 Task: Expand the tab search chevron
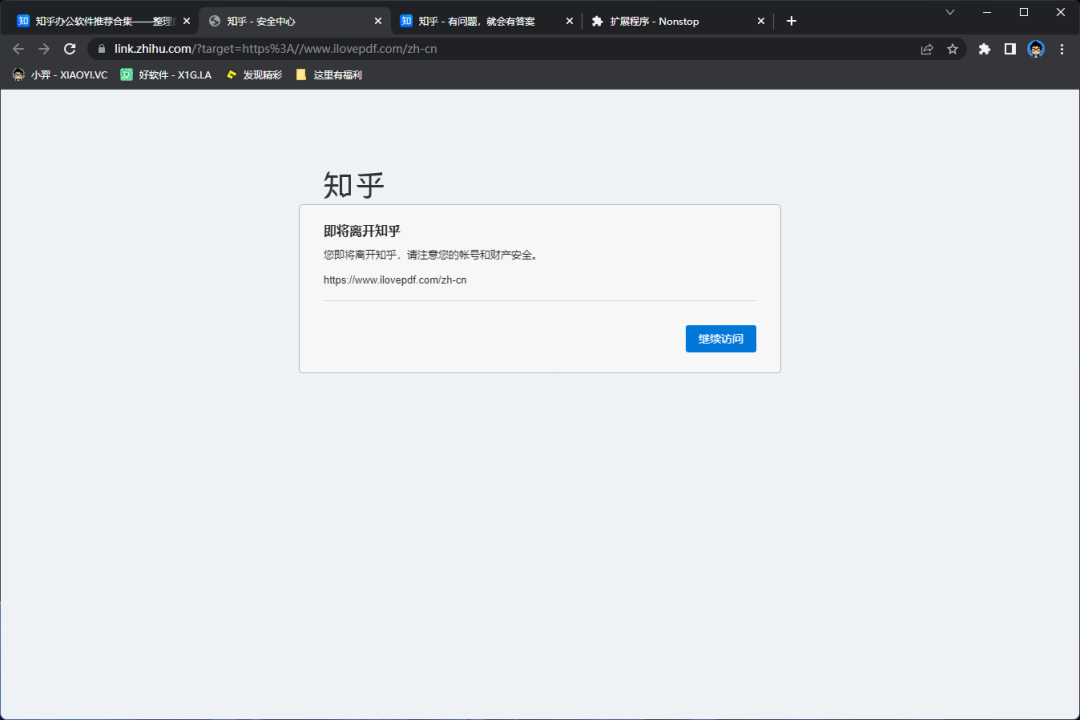950,12
